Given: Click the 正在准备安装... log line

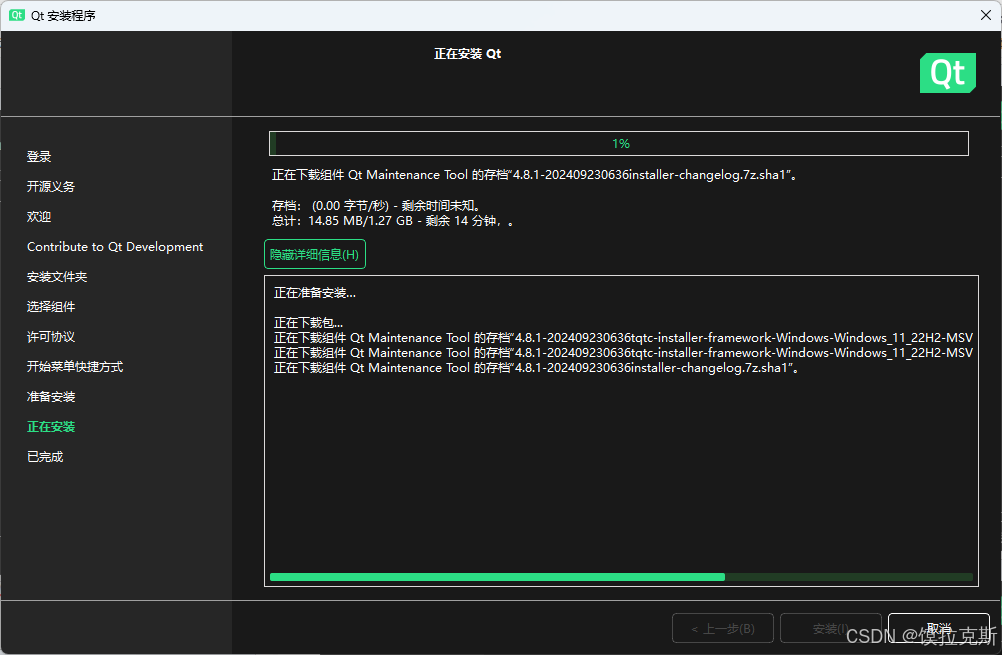Looking at the screenshot, I should coord(314,293).
